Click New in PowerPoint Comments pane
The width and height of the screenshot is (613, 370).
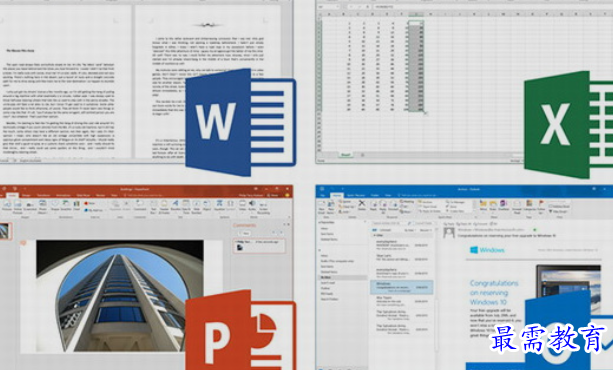click(245, 233)
